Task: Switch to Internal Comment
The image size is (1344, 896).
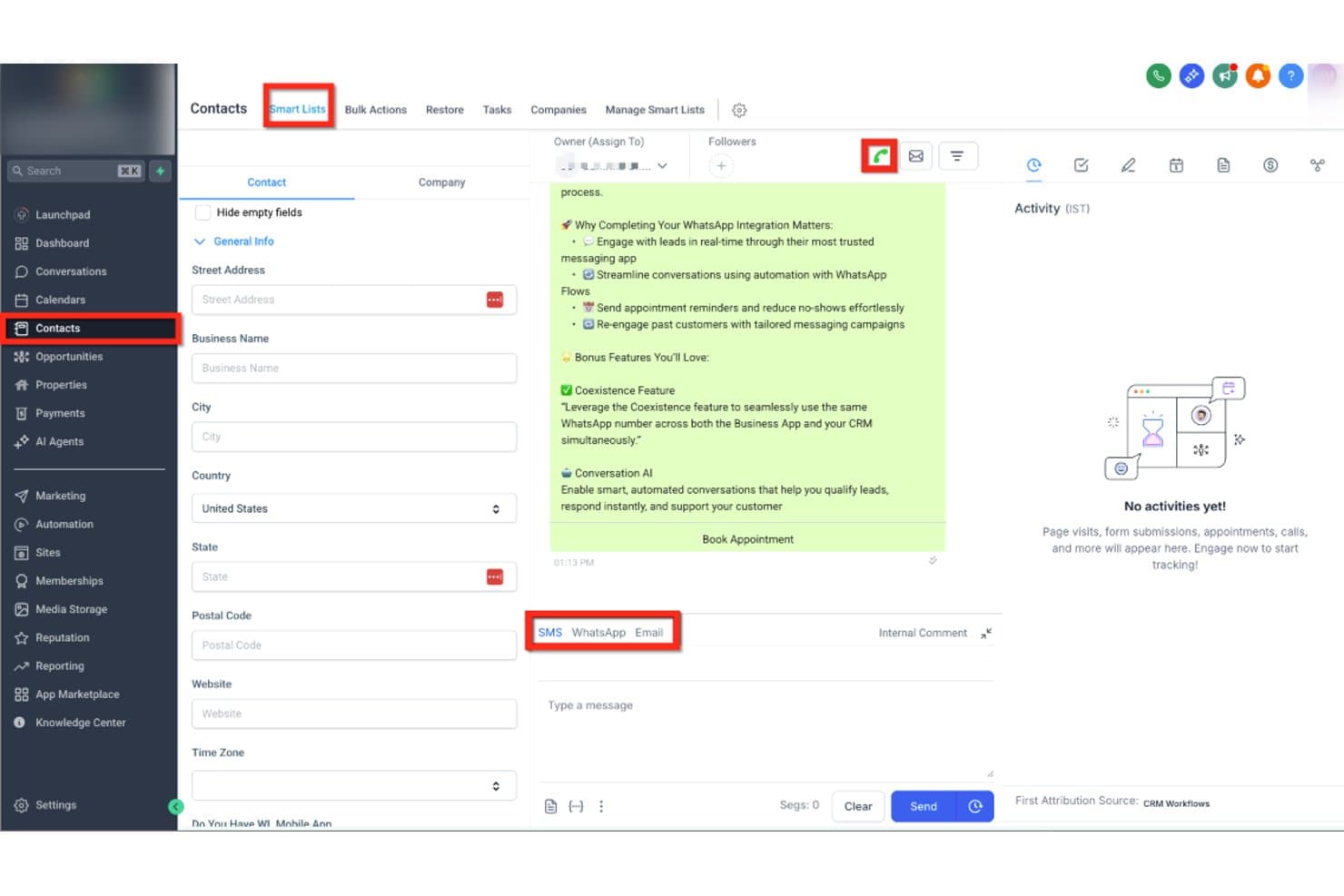Action: (923, 633)
